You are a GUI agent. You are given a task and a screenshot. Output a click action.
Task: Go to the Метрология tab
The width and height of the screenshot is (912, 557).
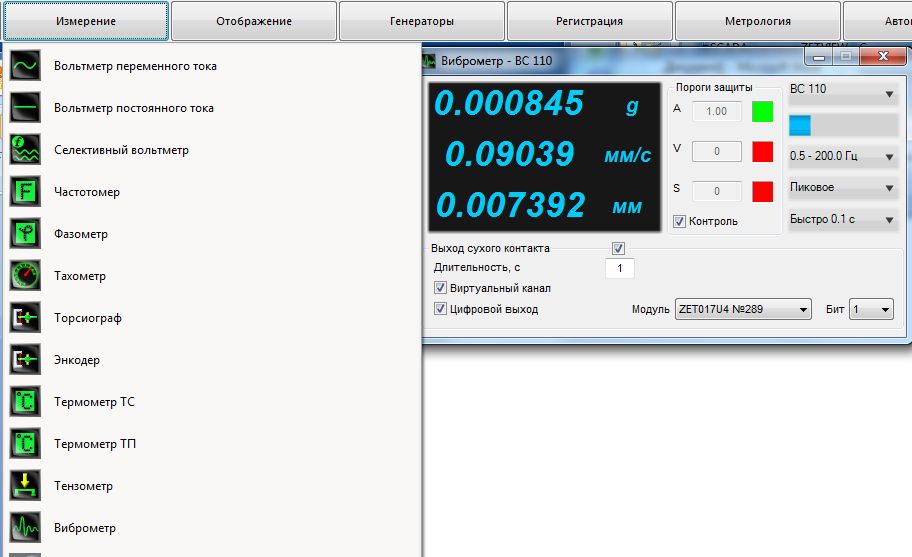click(x=757, y=21)
